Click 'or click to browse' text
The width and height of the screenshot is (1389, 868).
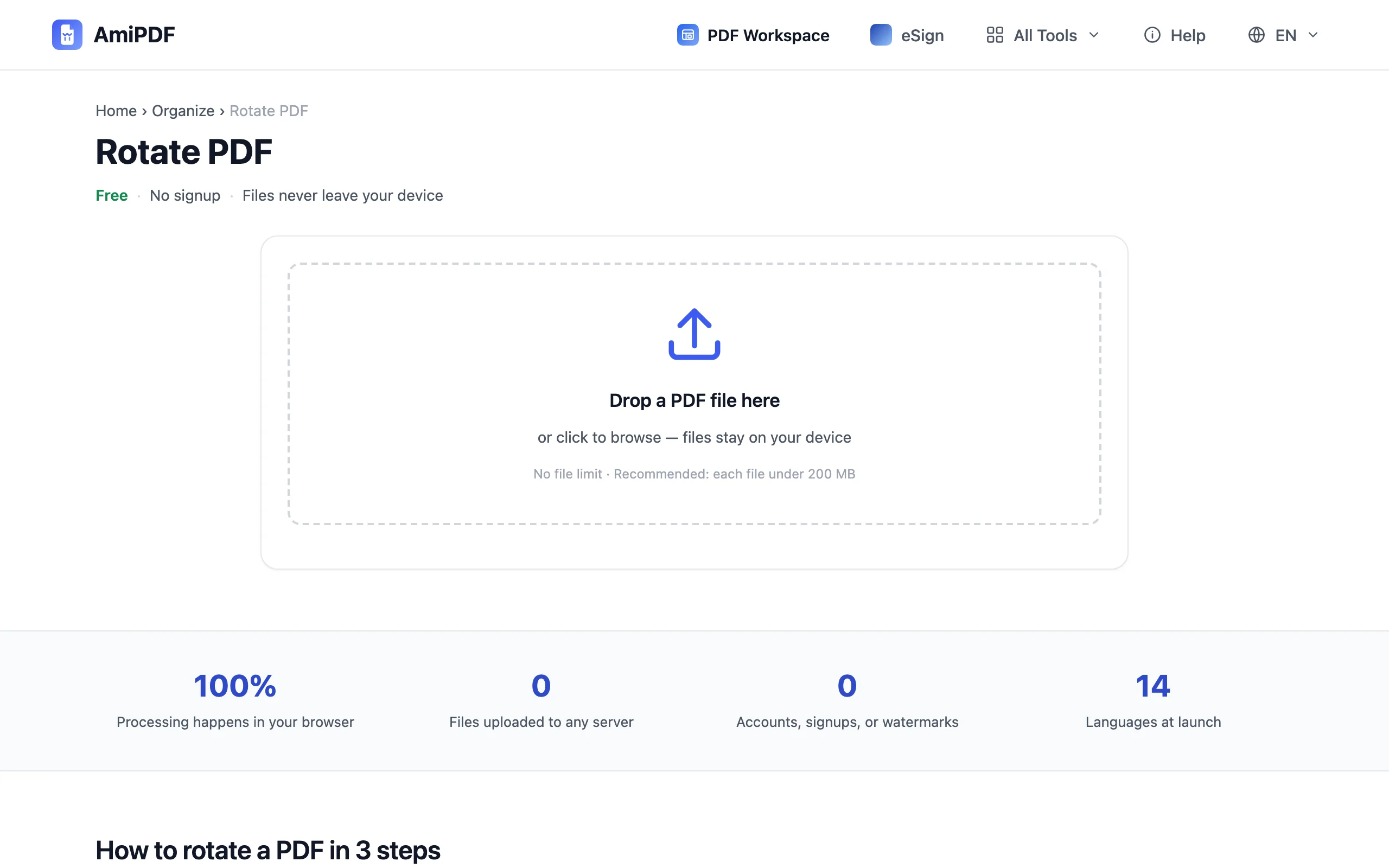pyautogui.click(x=599, y=437)
